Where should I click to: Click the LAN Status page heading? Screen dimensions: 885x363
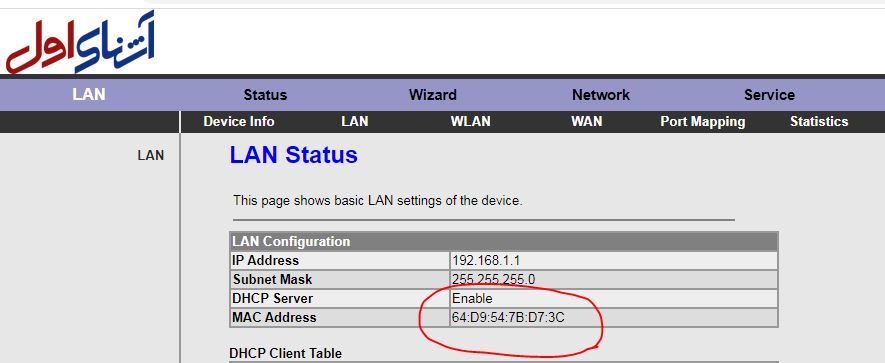[293, 155]
